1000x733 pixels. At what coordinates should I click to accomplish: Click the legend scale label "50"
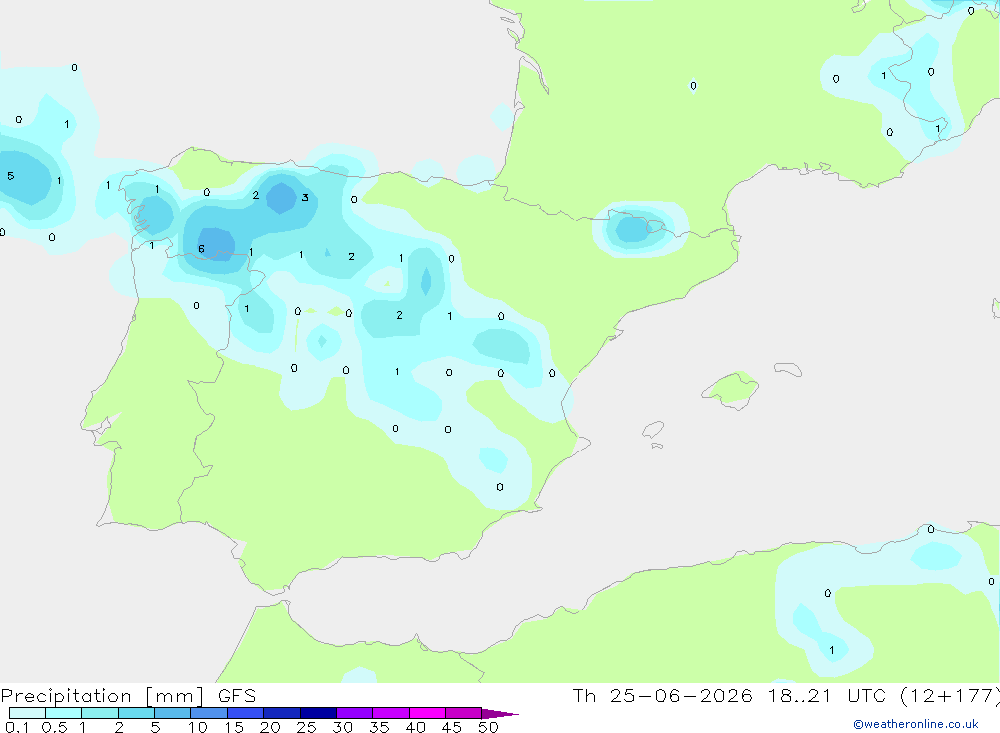pyautogui.click(x=488, y=727)
